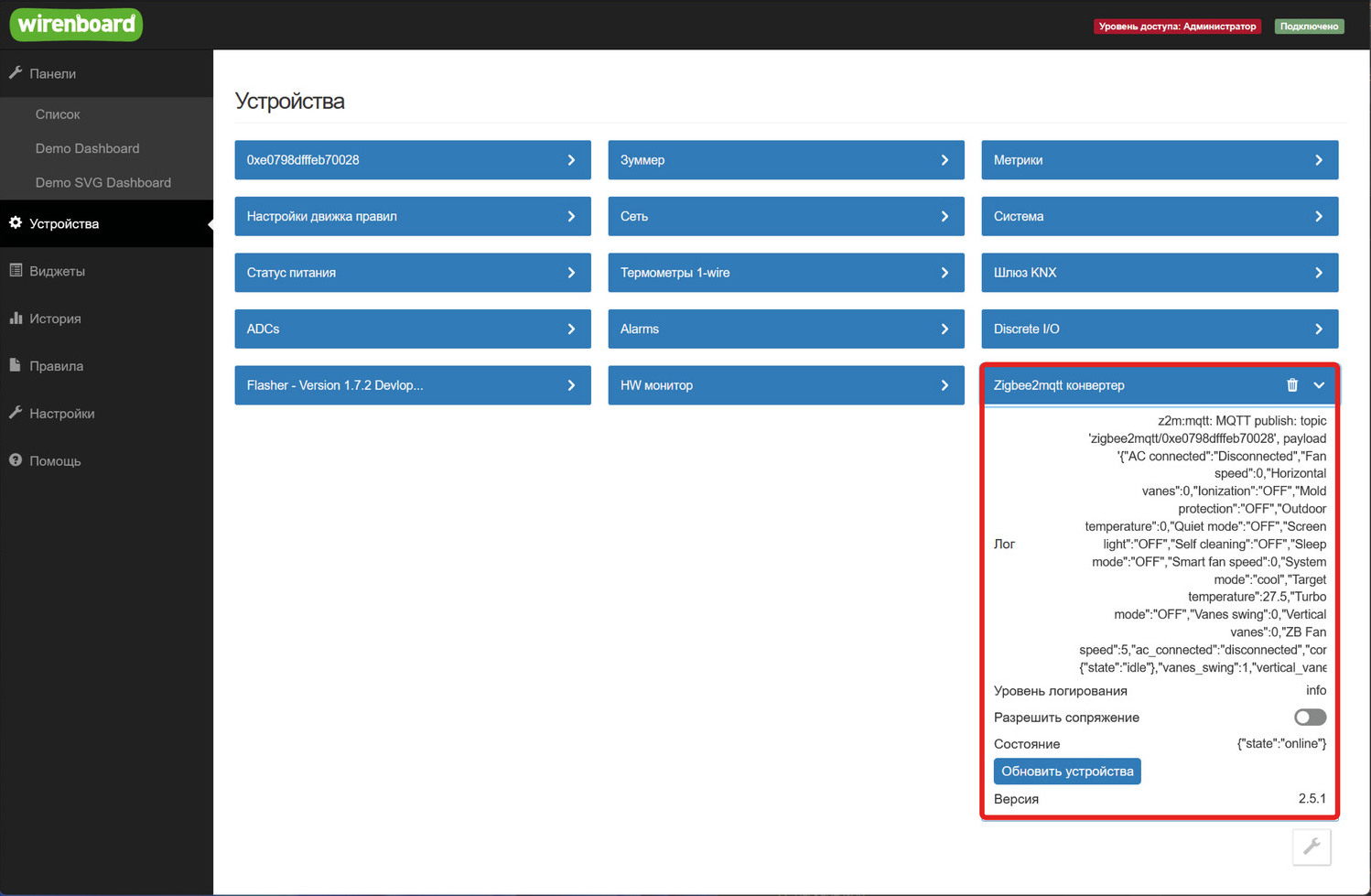Expand the Термометры 1-wire device card

pyautogui.click(x=785, y=273)
